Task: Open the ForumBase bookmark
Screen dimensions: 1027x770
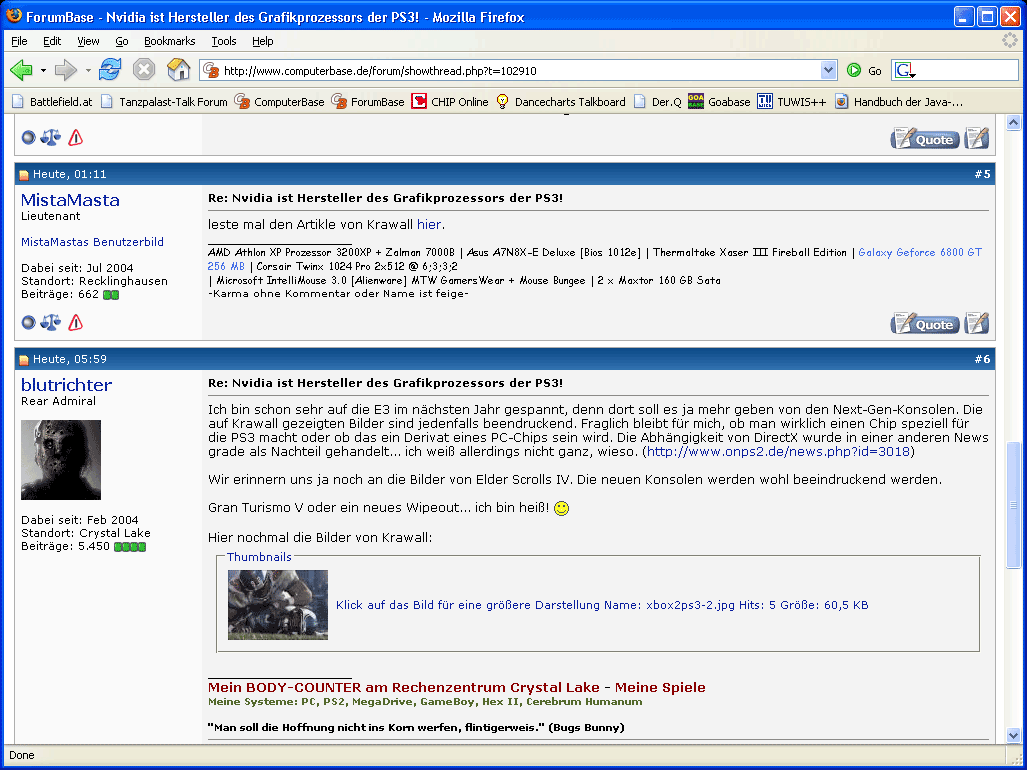Action: (x=368, y=101)
